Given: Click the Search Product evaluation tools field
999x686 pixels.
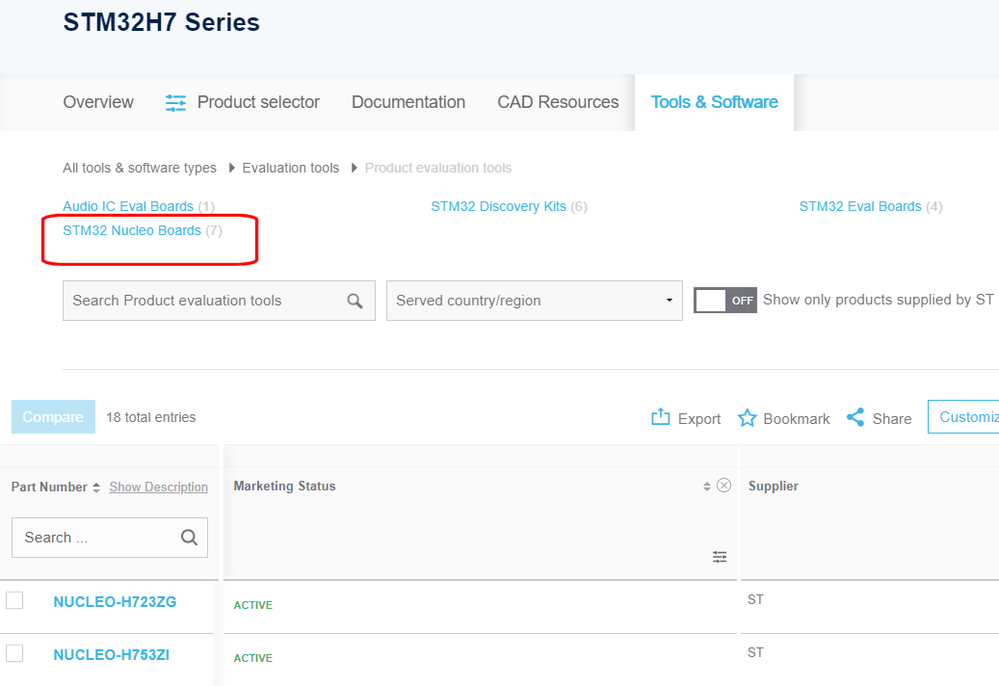Looking at the screenshot, I should (x=200, y=301).
